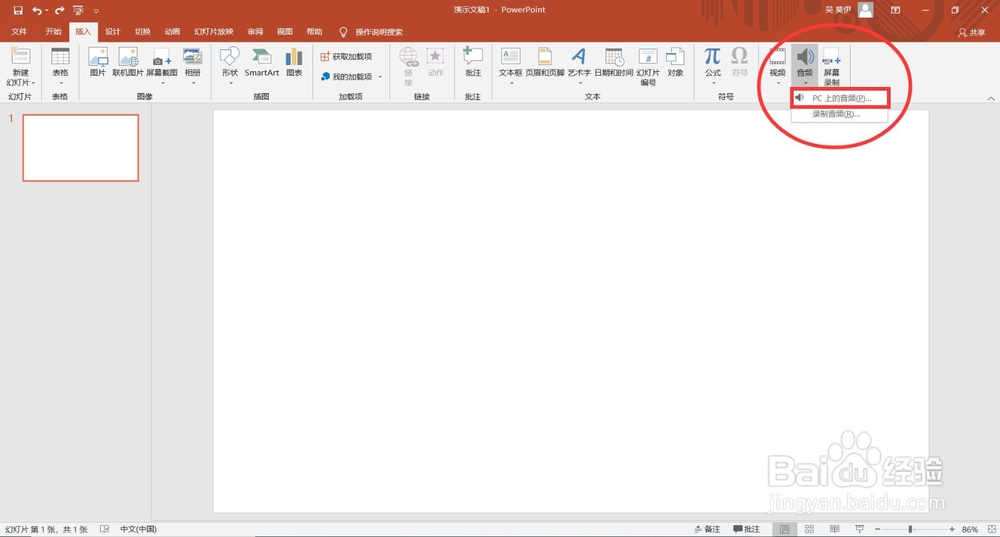
Task: Start 屏幕录制 (Screen Recording)
Action: click(832, 66)
